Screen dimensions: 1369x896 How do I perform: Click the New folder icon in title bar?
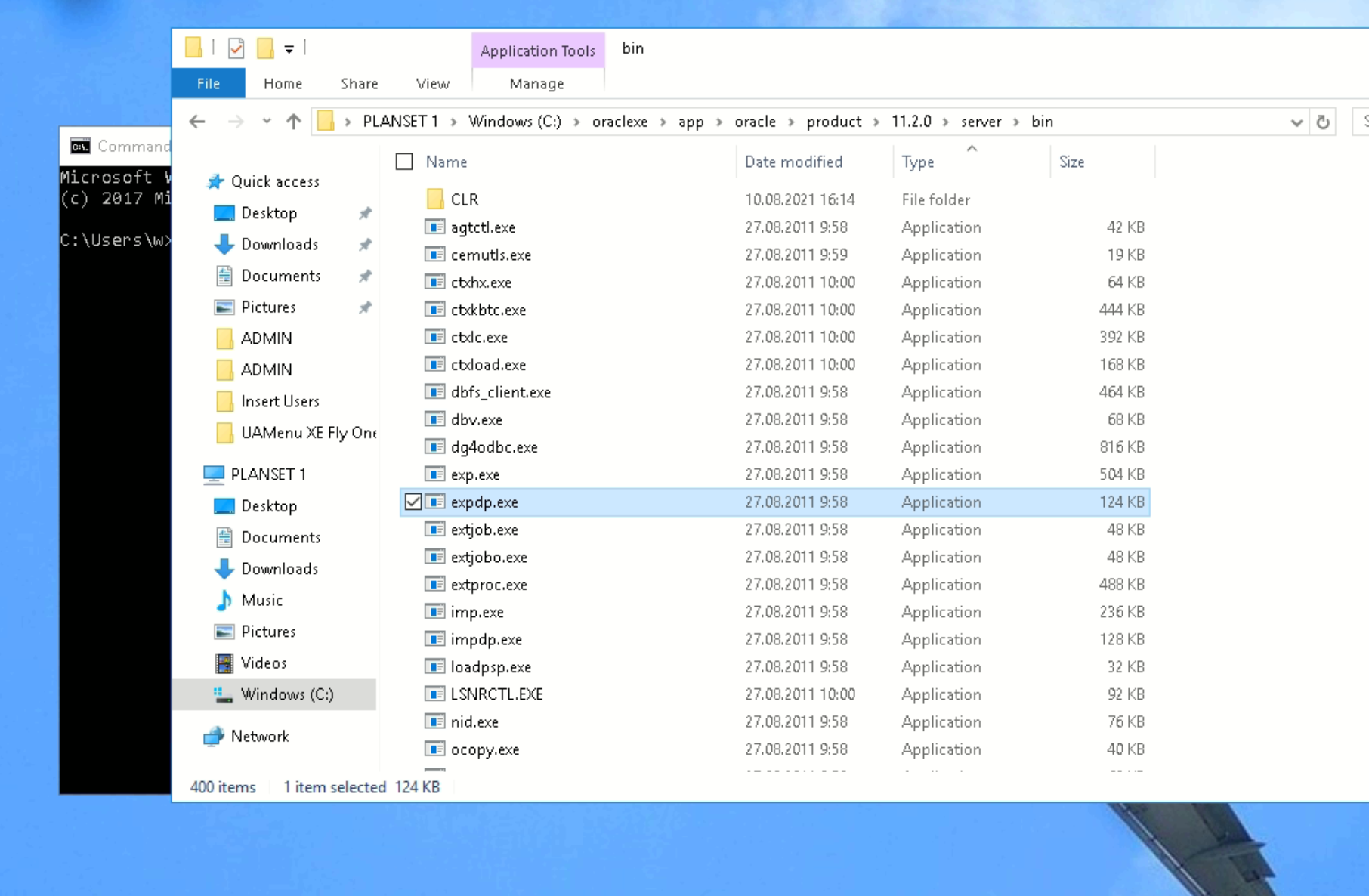(265, 48)
